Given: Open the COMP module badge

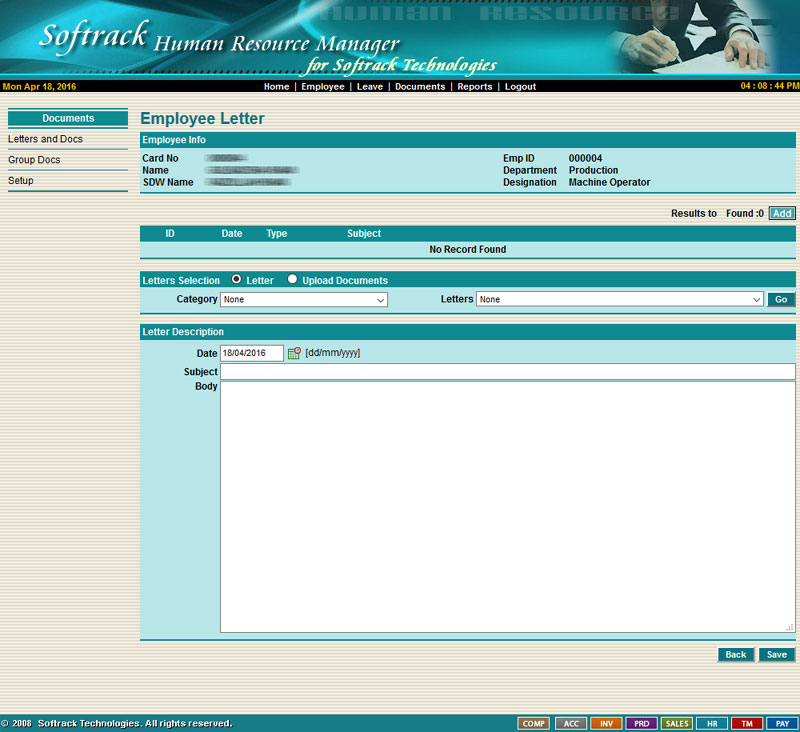Looking at the screenshot, I should pyautogui.click(x=533, y=723).
